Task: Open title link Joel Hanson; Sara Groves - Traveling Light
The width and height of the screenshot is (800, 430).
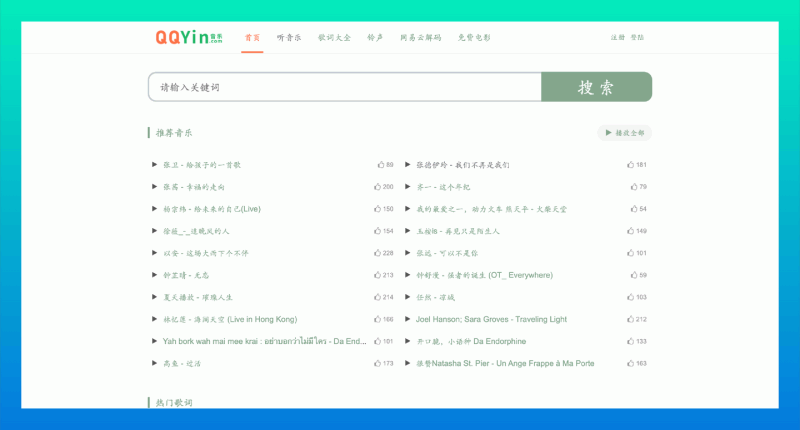Action: 491,319
